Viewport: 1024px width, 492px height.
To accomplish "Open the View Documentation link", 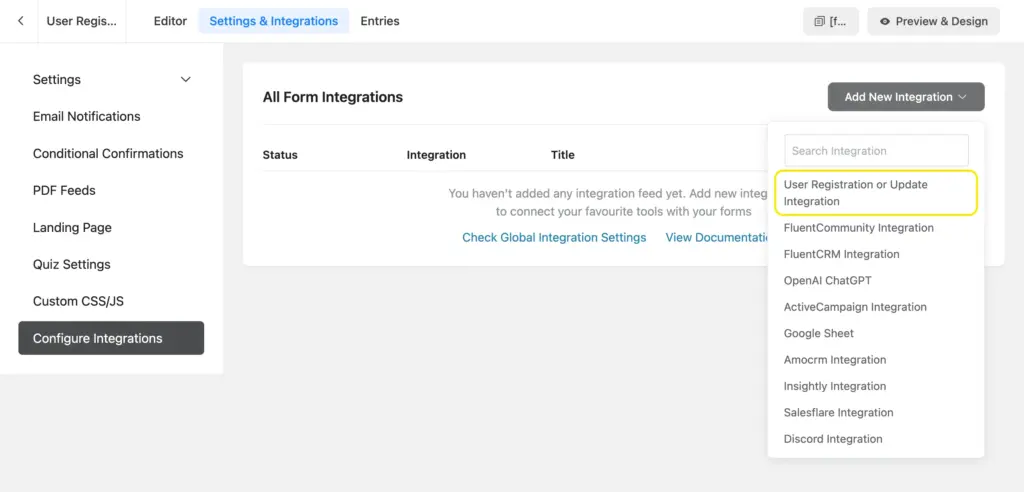I will (716, 238).
